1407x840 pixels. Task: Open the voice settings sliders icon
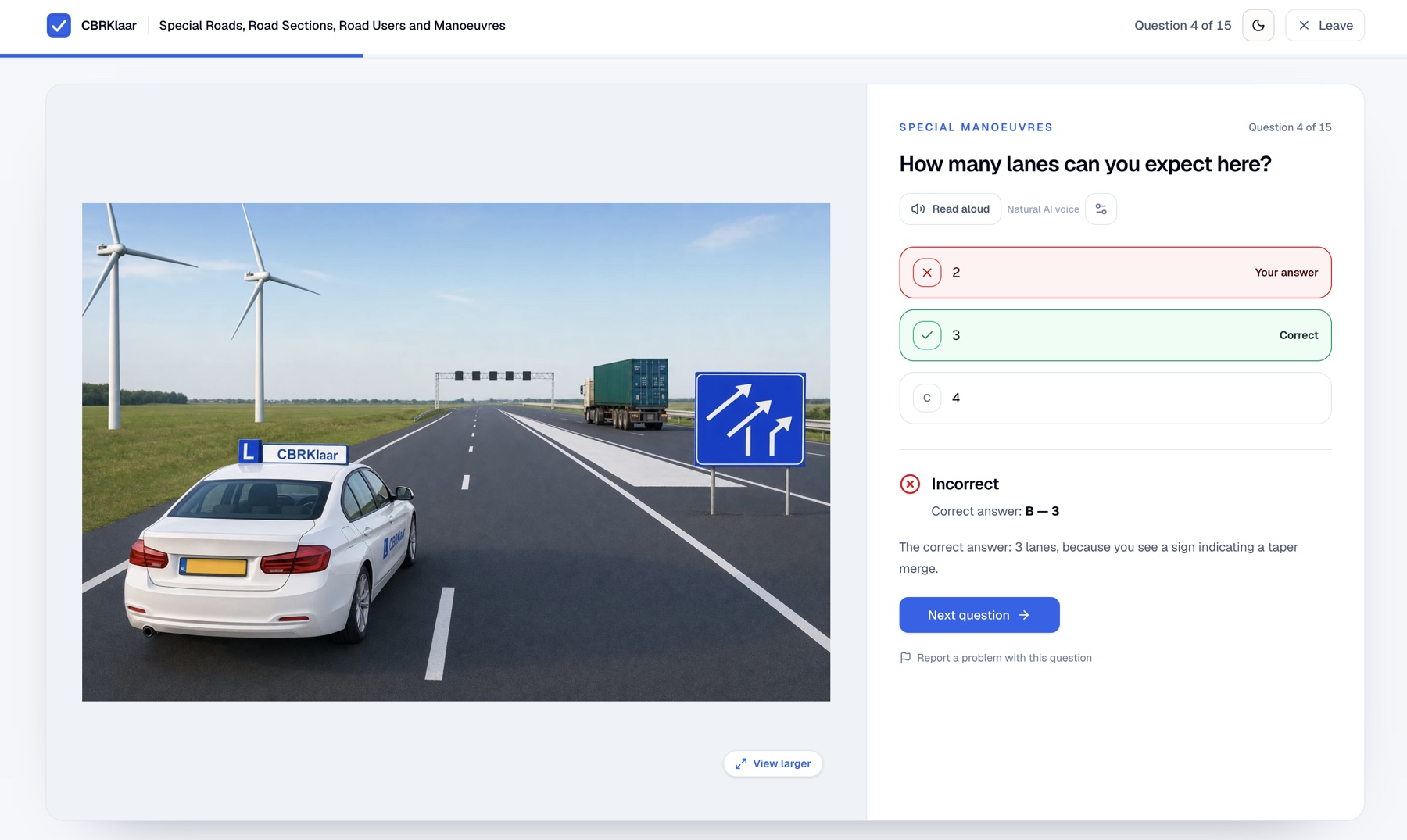(x=1101, y=209)
